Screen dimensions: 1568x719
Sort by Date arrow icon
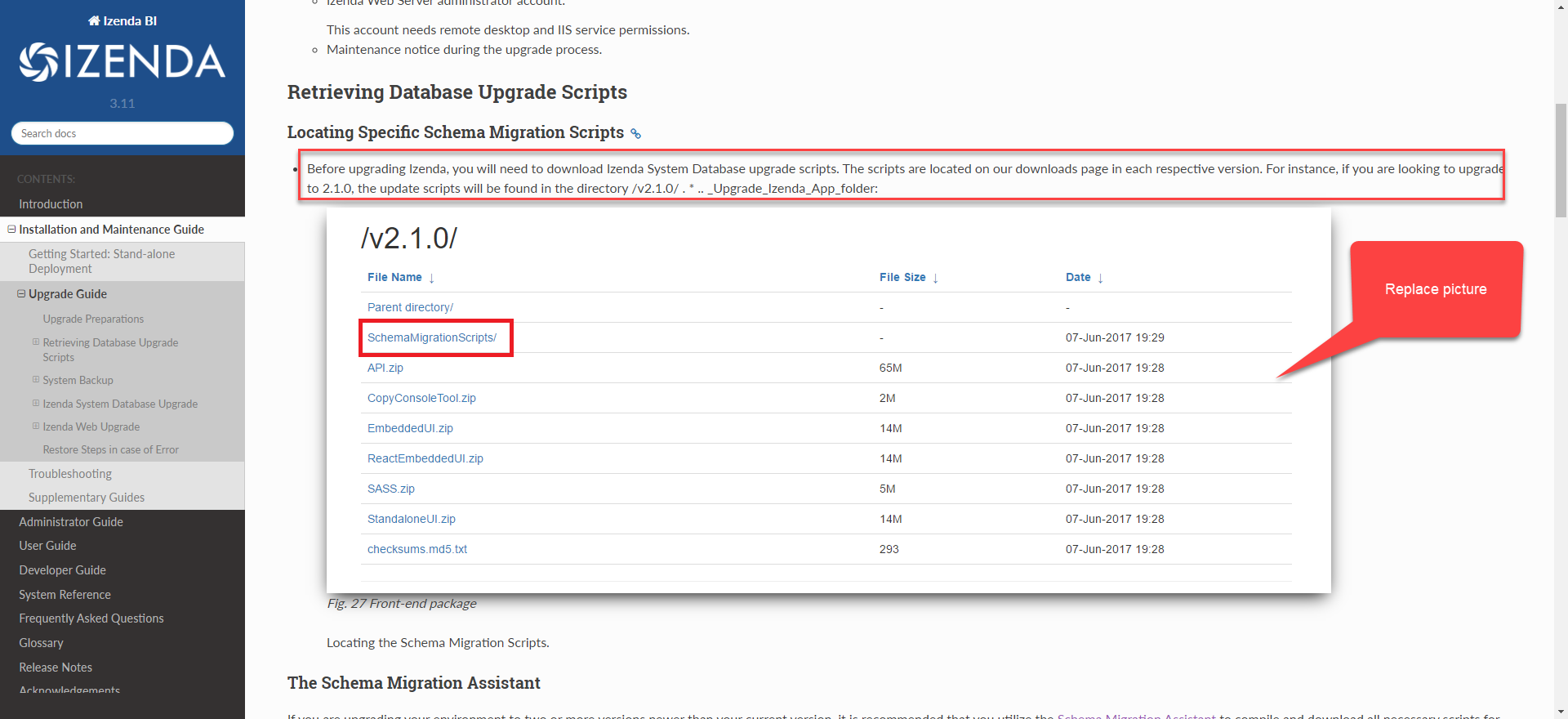coord(1100,278)
